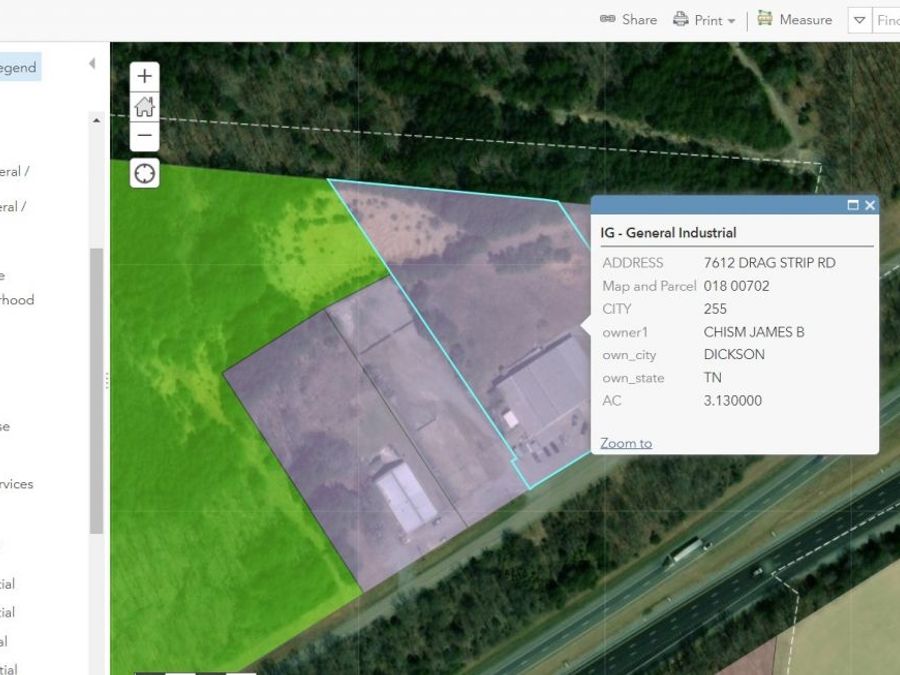Open the Share link option
The width and height of the screenshot is (900, 675).
(629, 20)
